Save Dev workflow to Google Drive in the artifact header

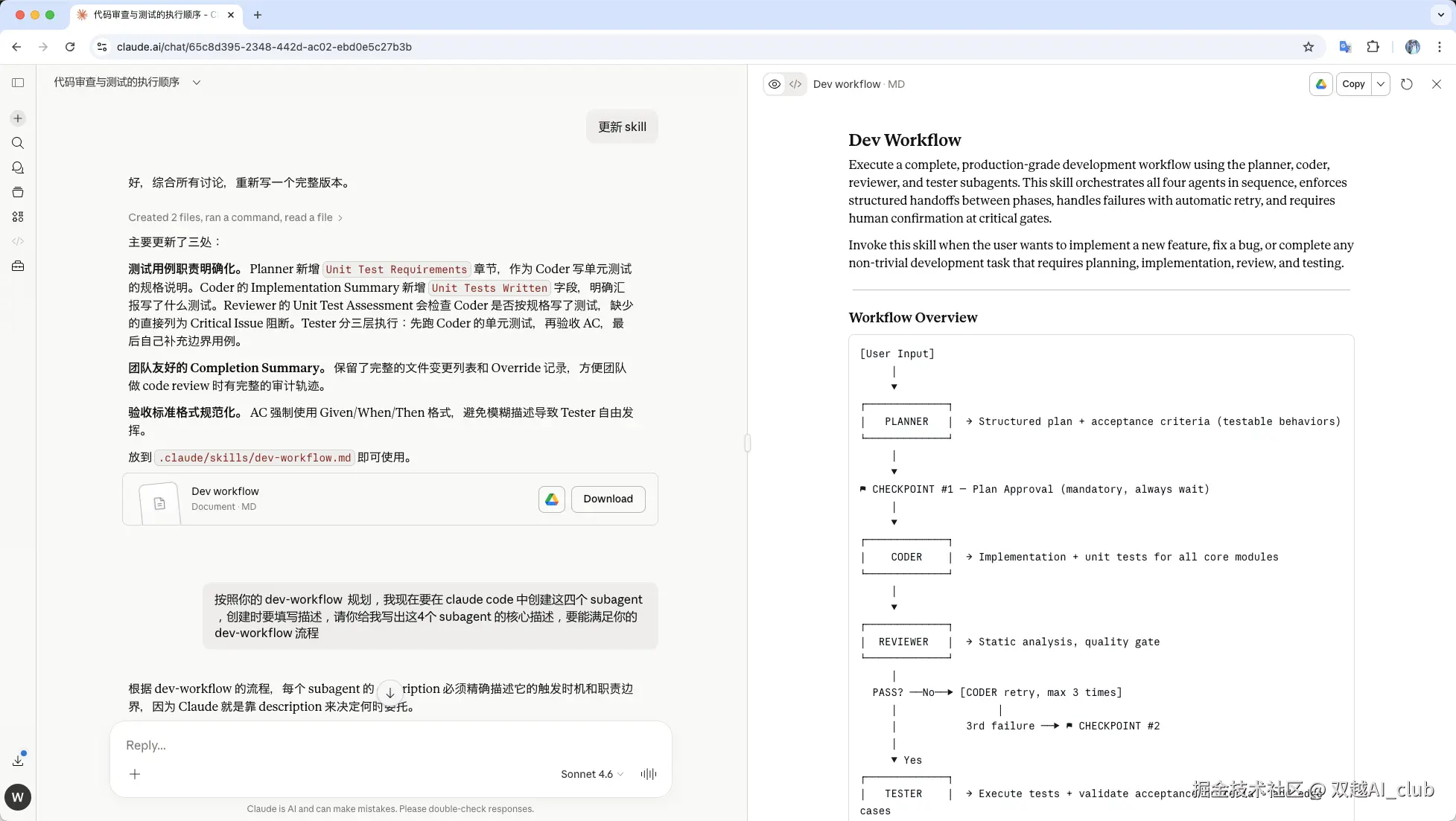[x=1320, y=84]
